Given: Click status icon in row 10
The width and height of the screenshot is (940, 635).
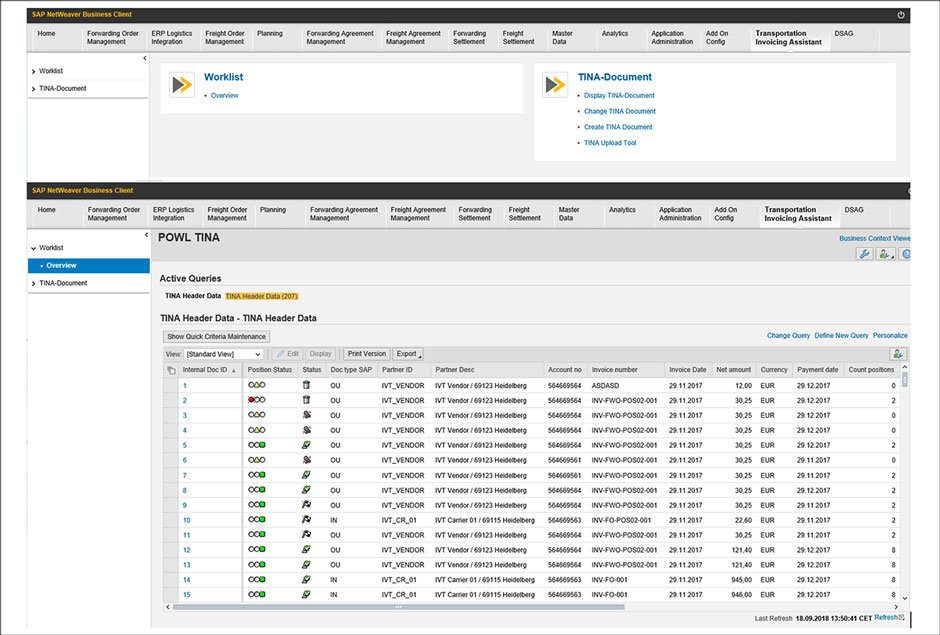Looking at the screenshot, I should tap(306, 520).
